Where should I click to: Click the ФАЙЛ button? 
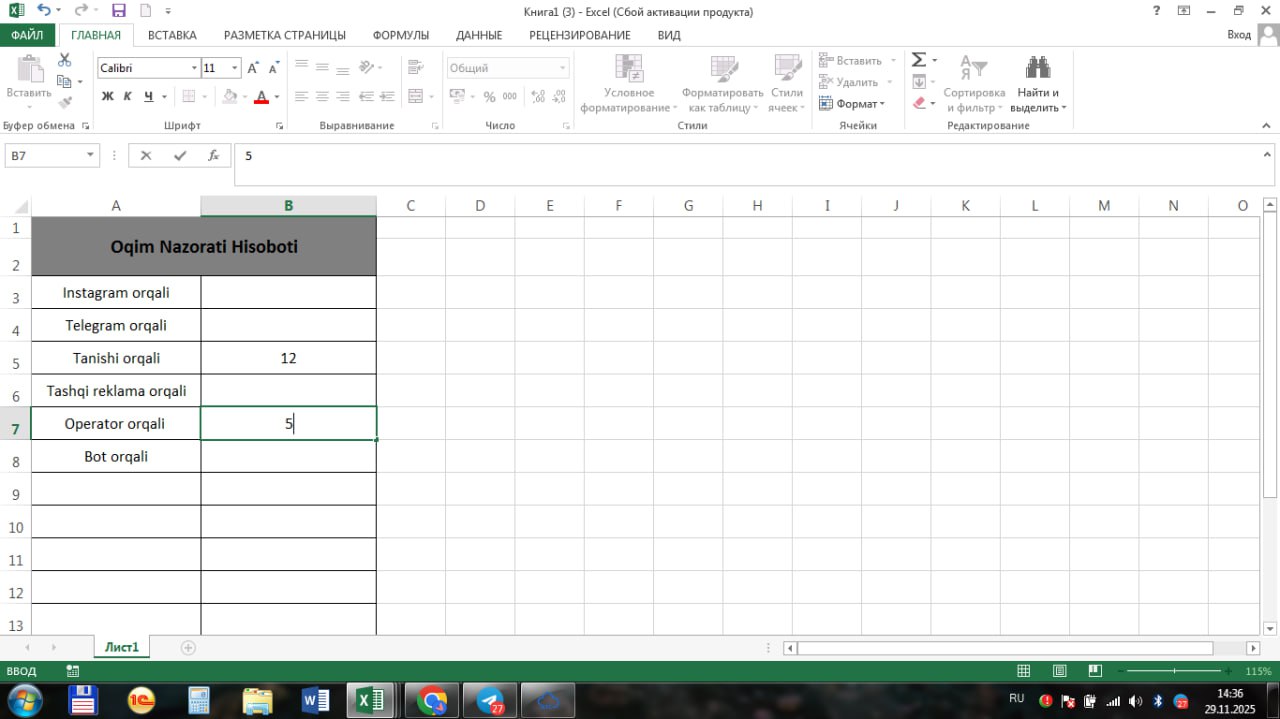pyautogui.click(x=27, y=35)
